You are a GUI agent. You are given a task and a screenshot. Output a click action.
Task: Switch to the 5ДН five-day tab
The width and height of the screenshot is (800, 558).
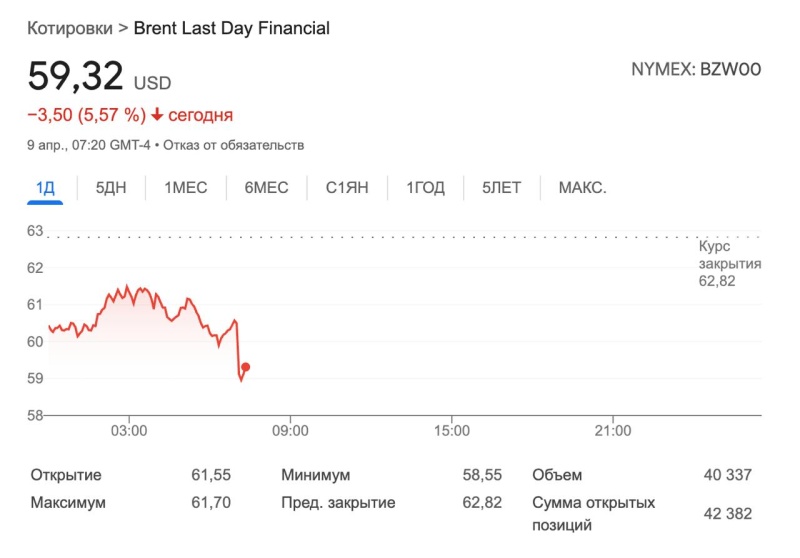point(111,188)
